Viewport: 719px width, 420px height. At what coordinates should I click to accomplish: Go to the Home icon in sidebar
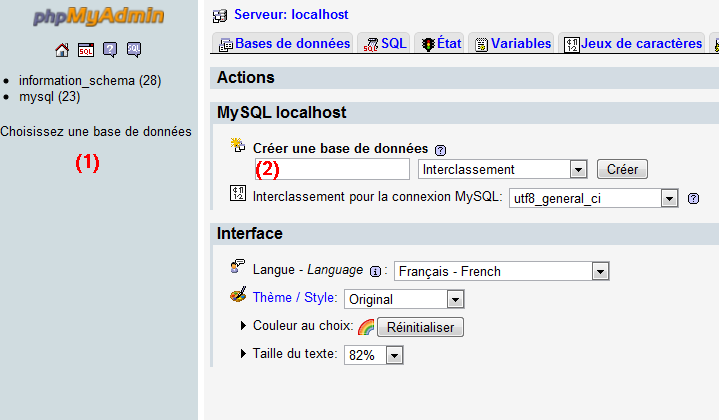click(62, 50)
